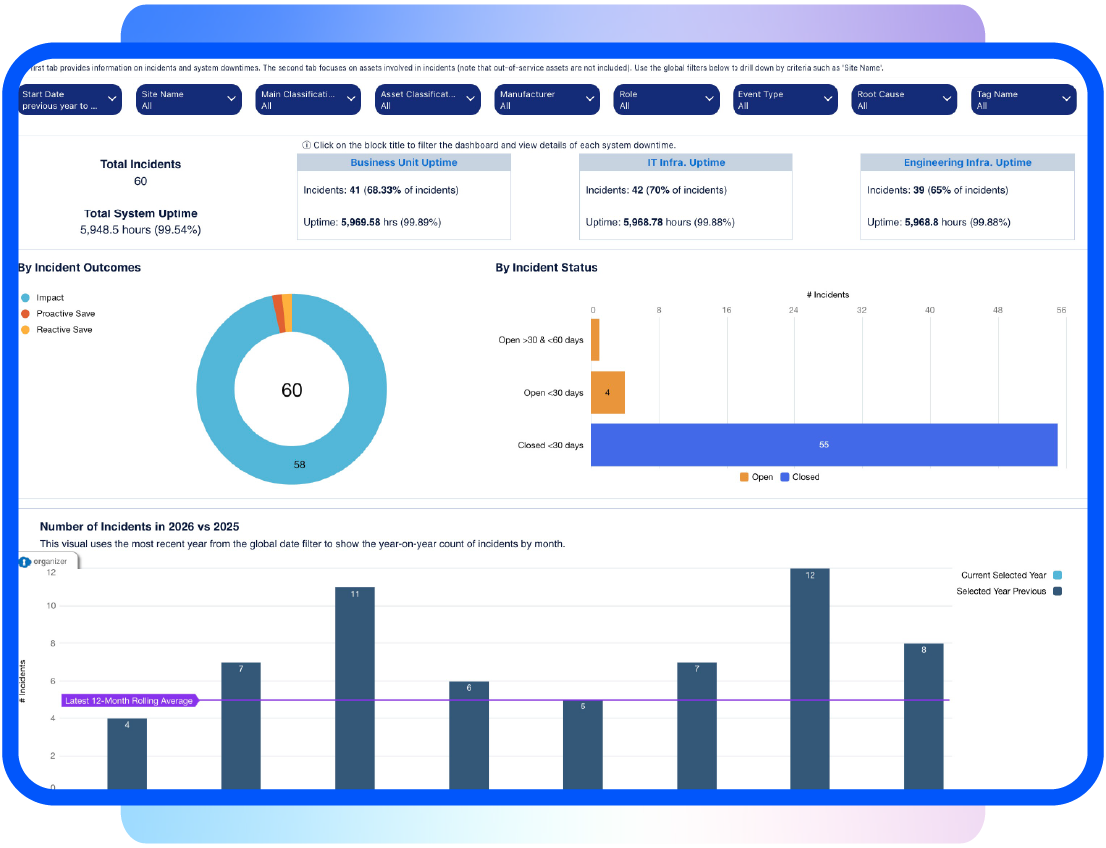Click the IT Infra. Uptime title to filter
This screenshot has width=1106, height=848.
tap(685, 162)
